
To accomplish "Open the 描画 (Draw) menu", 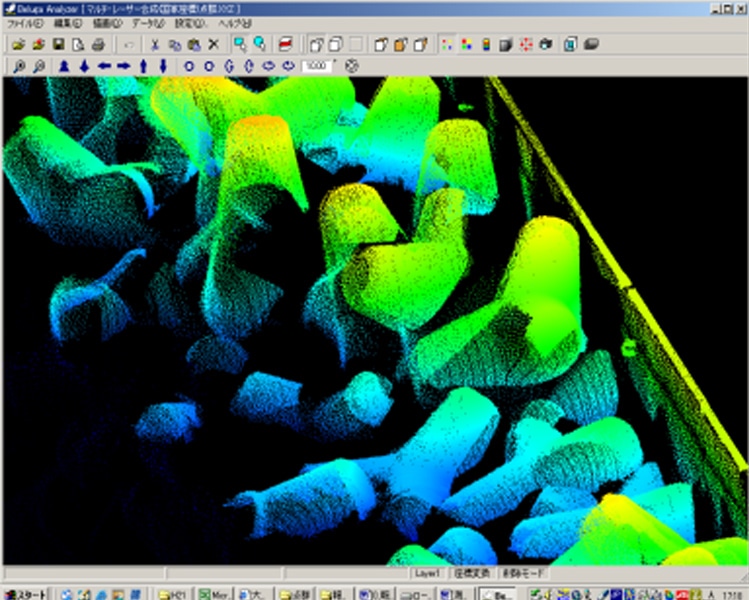I will 107,23.
